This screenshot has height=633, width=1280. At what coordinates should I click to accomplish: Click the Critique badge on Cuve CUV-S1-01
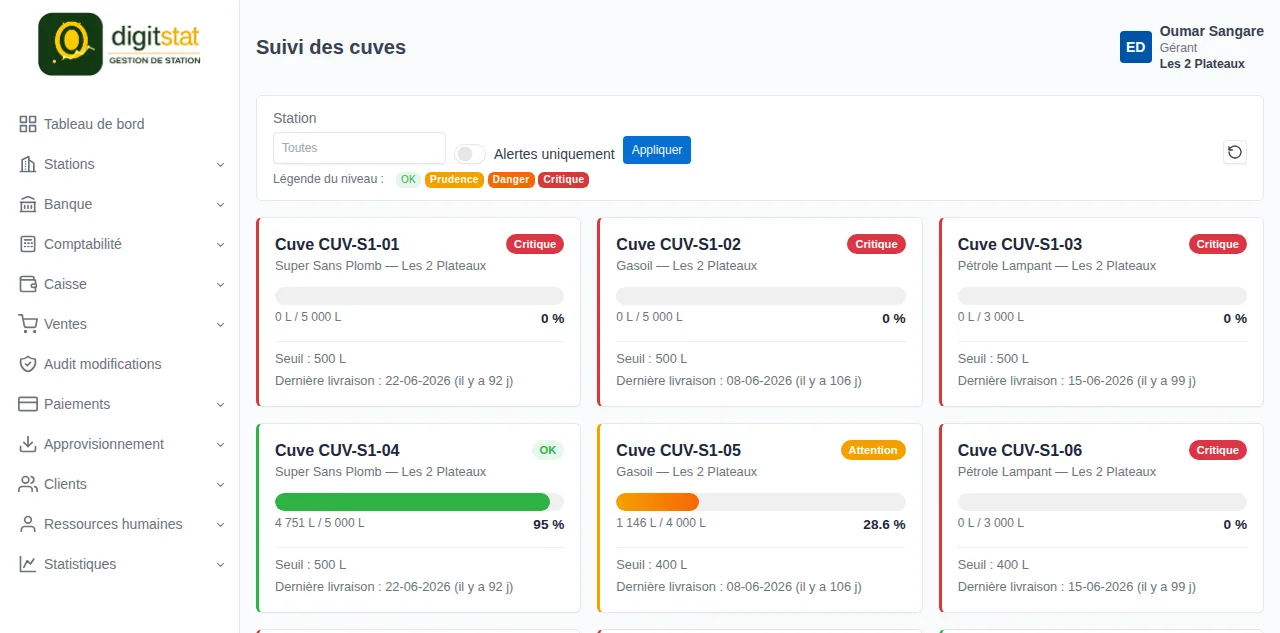point(535,244)
